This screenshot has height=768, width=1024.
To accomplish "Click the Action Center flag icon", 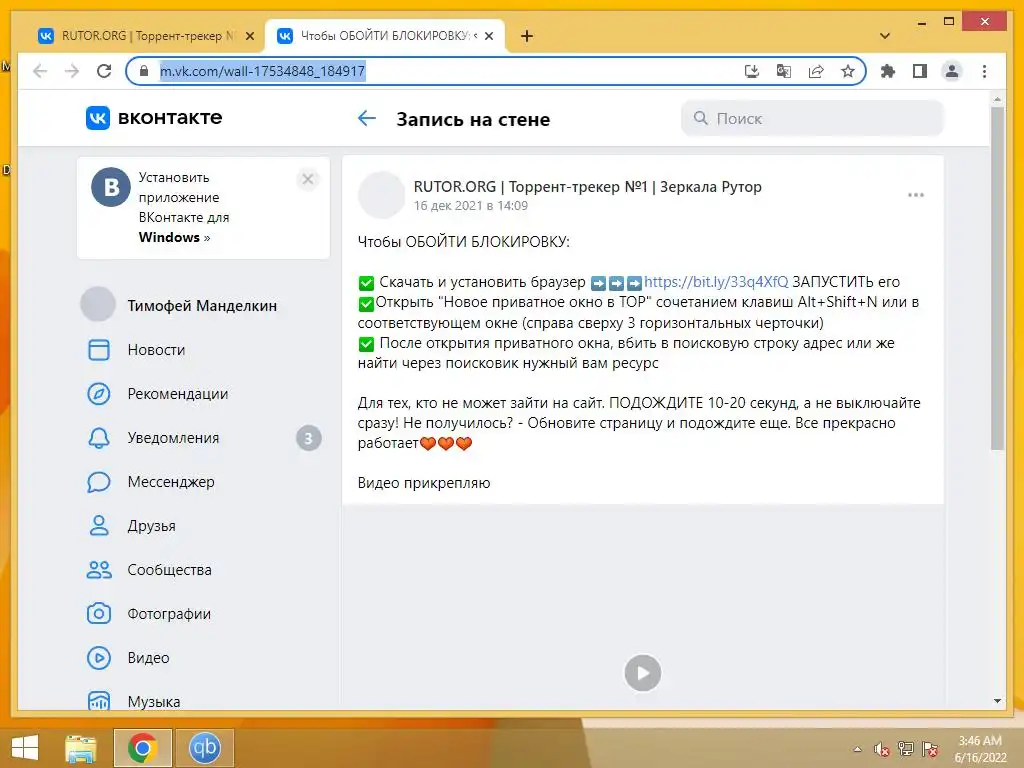I will (x=930, y=749).
